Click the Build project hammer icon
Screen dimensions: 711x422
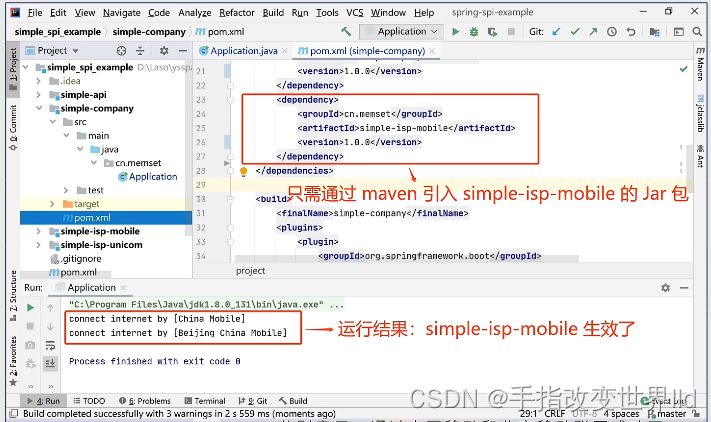pyautogui.click(x=346, y=31)
